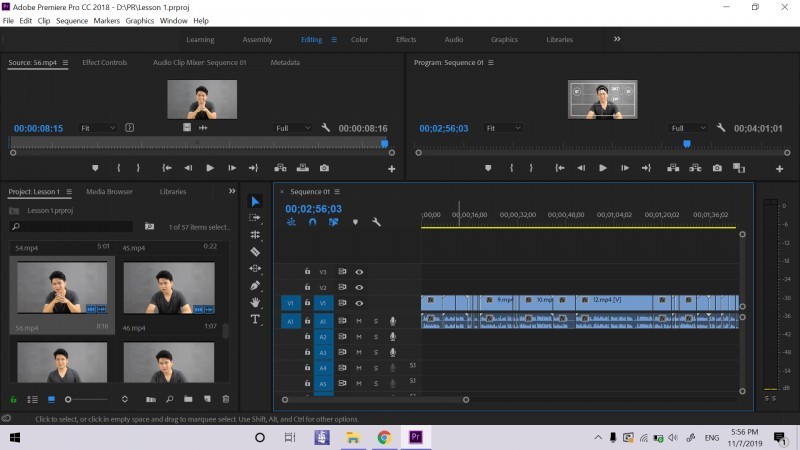Select the Type tool
The image size is (800, 450).
click(255, 319)
